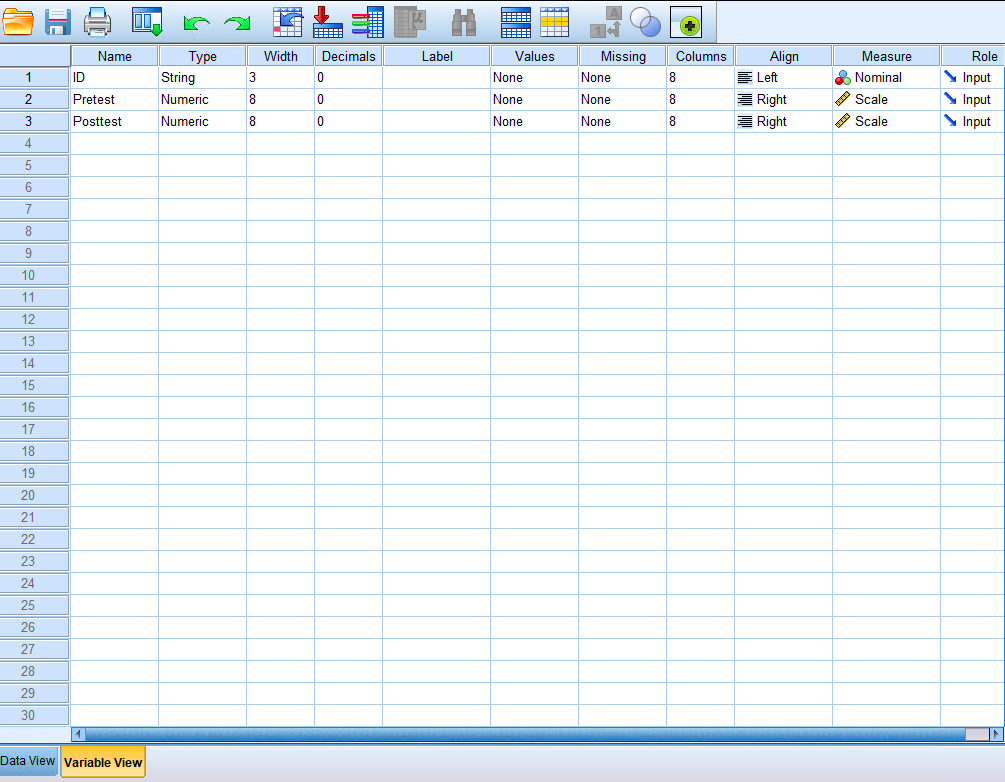Open the Input role cell for Pretest
Screen dimensions: 1005x782
click(973, 99)
